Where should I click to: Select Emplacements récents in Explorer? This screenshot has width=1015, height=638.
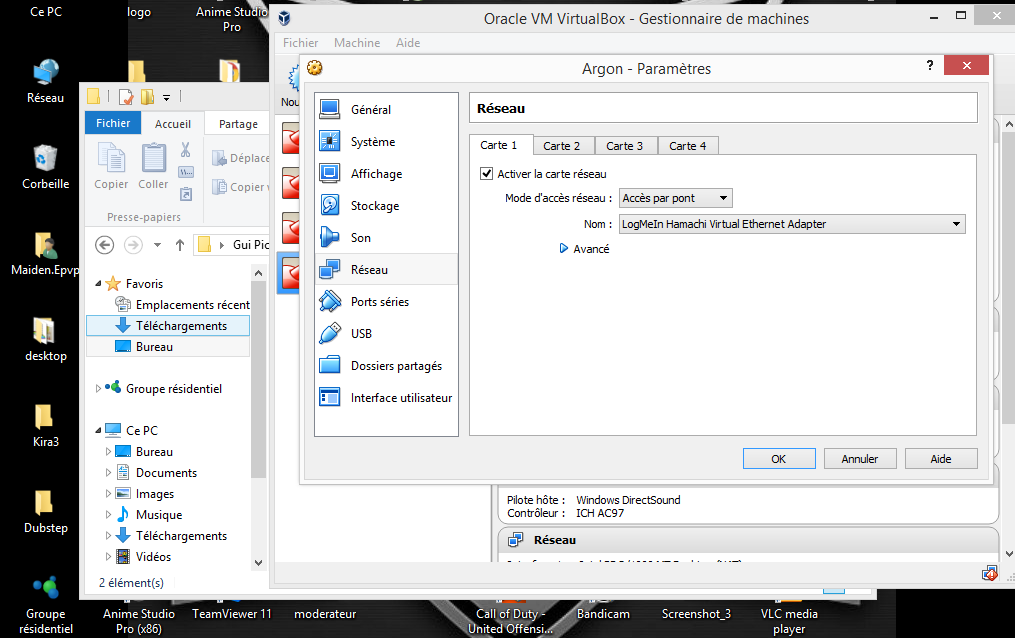click(x=183, y=304)
